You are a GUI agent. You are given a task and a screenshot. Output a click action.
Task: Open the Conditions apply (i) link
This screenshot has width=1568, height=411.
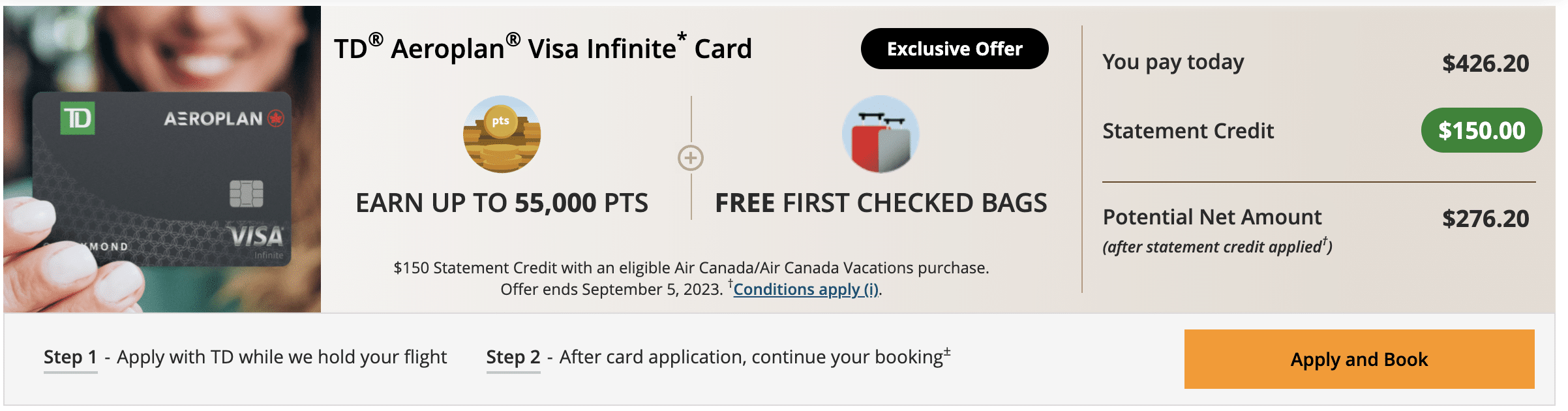click(x=806, y=289)
